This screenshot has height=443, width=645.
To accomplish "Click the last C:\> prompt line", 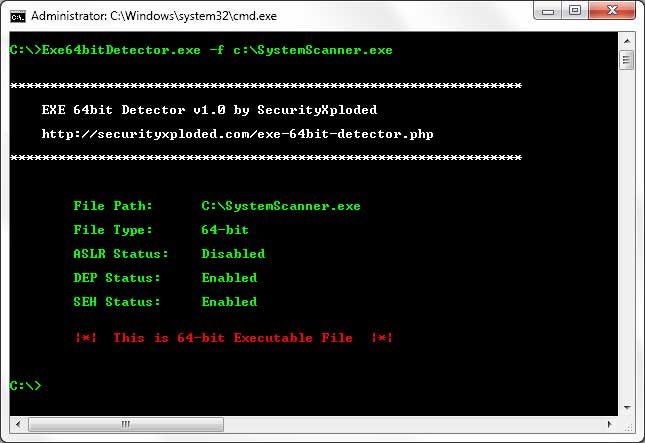I will tap(25, 385).
